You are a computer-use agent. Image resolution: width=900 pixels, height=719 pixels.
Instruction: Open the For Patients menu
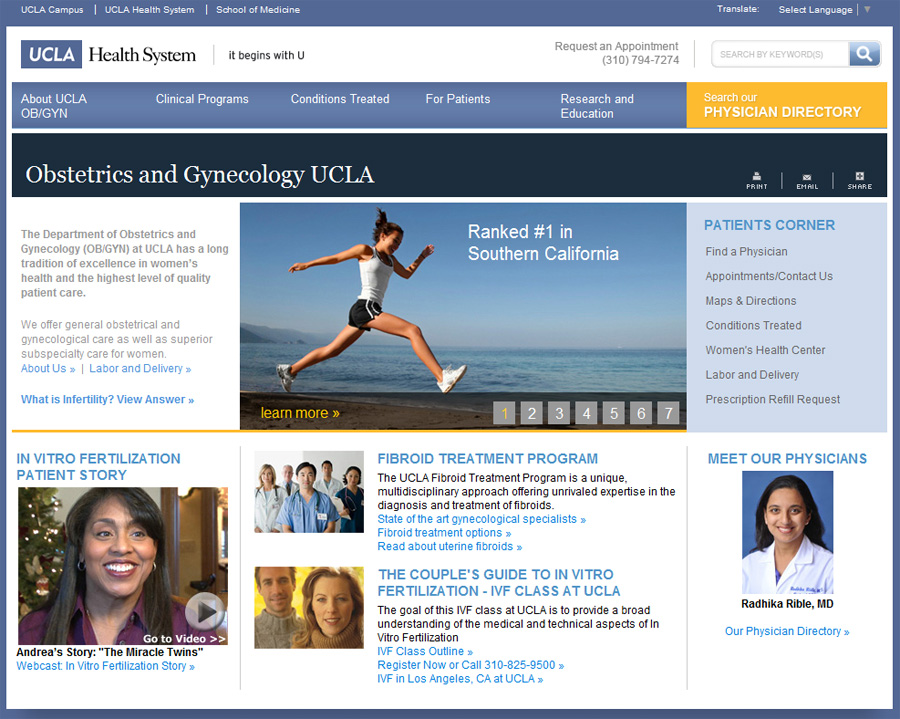pyautogui.click(x=458, y=99)
